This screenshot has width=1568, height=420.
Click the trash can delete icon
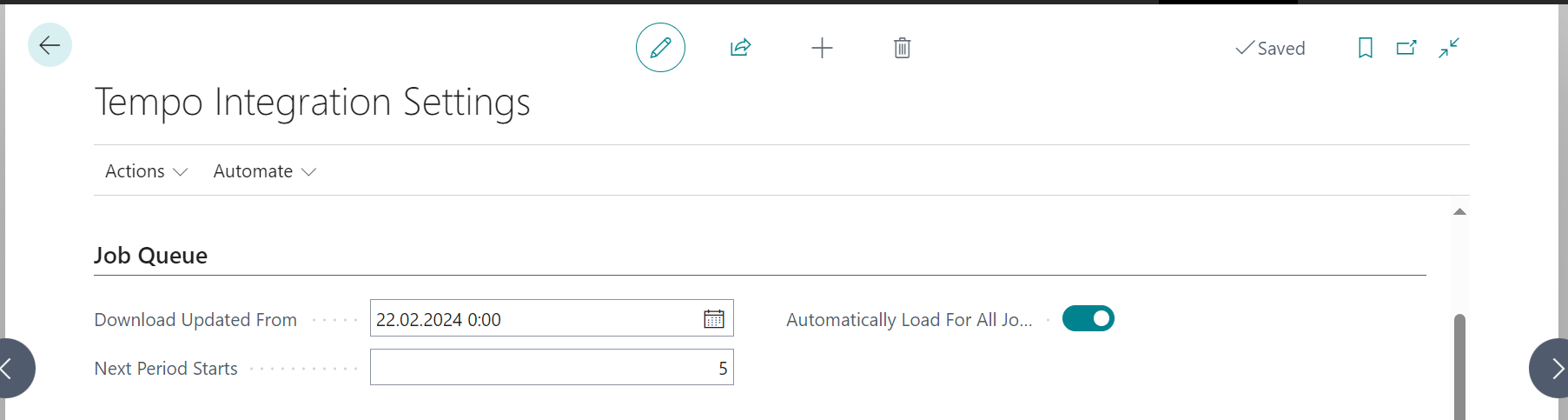click(902, 48)
